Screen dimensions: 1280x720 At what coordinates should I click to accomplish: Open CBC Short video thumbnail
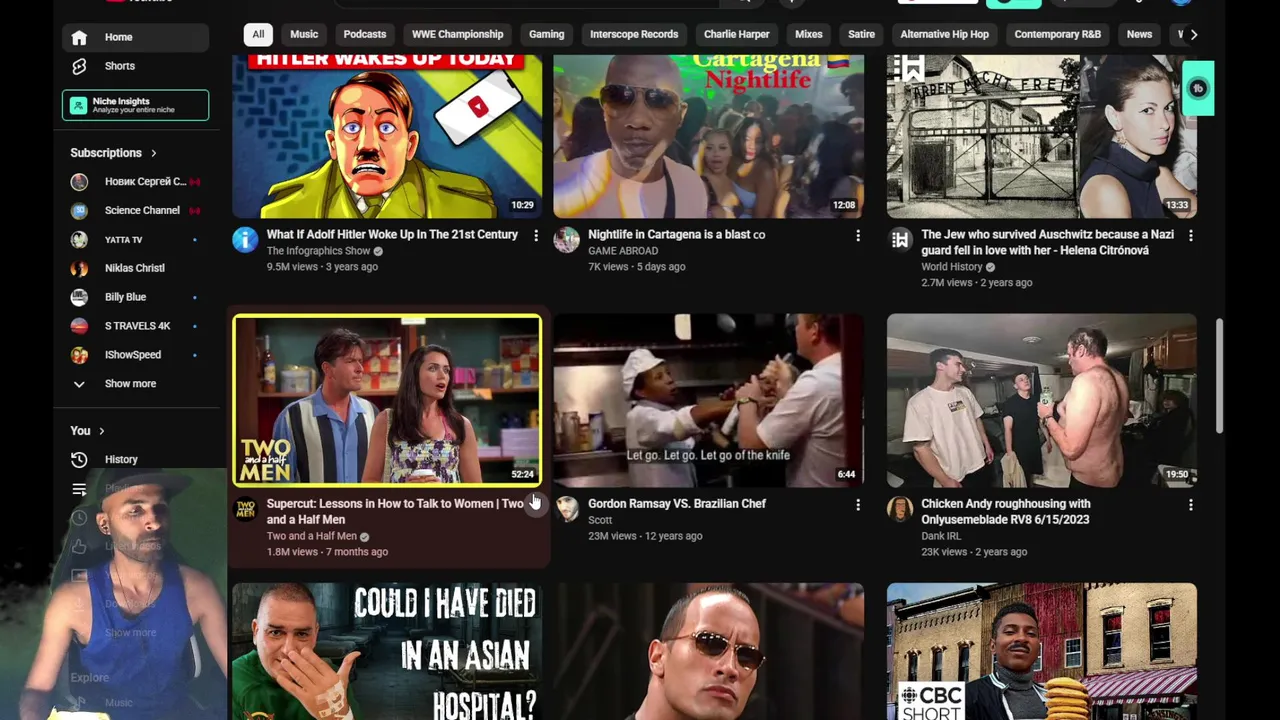click(x=1041, y=651)
